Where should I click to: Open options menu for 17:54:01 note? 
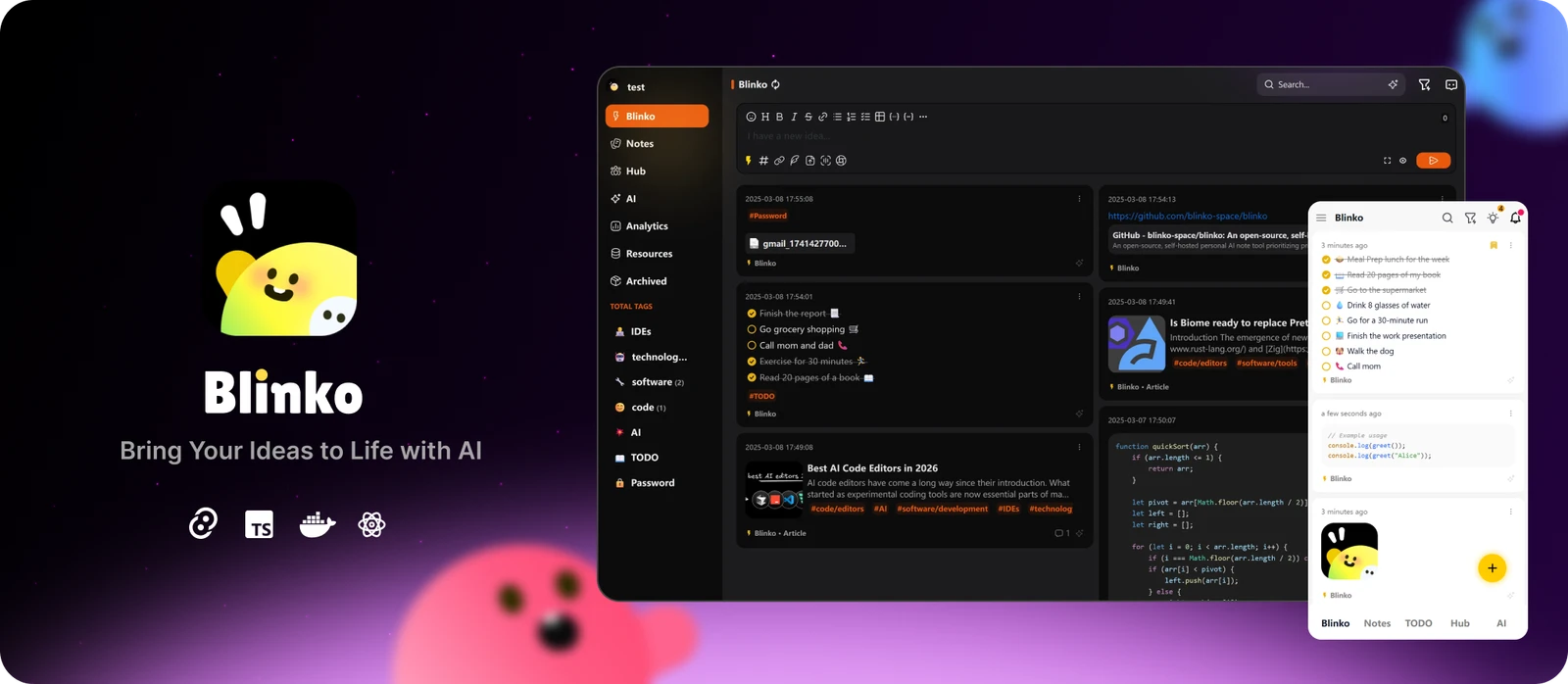(1079, 296)
